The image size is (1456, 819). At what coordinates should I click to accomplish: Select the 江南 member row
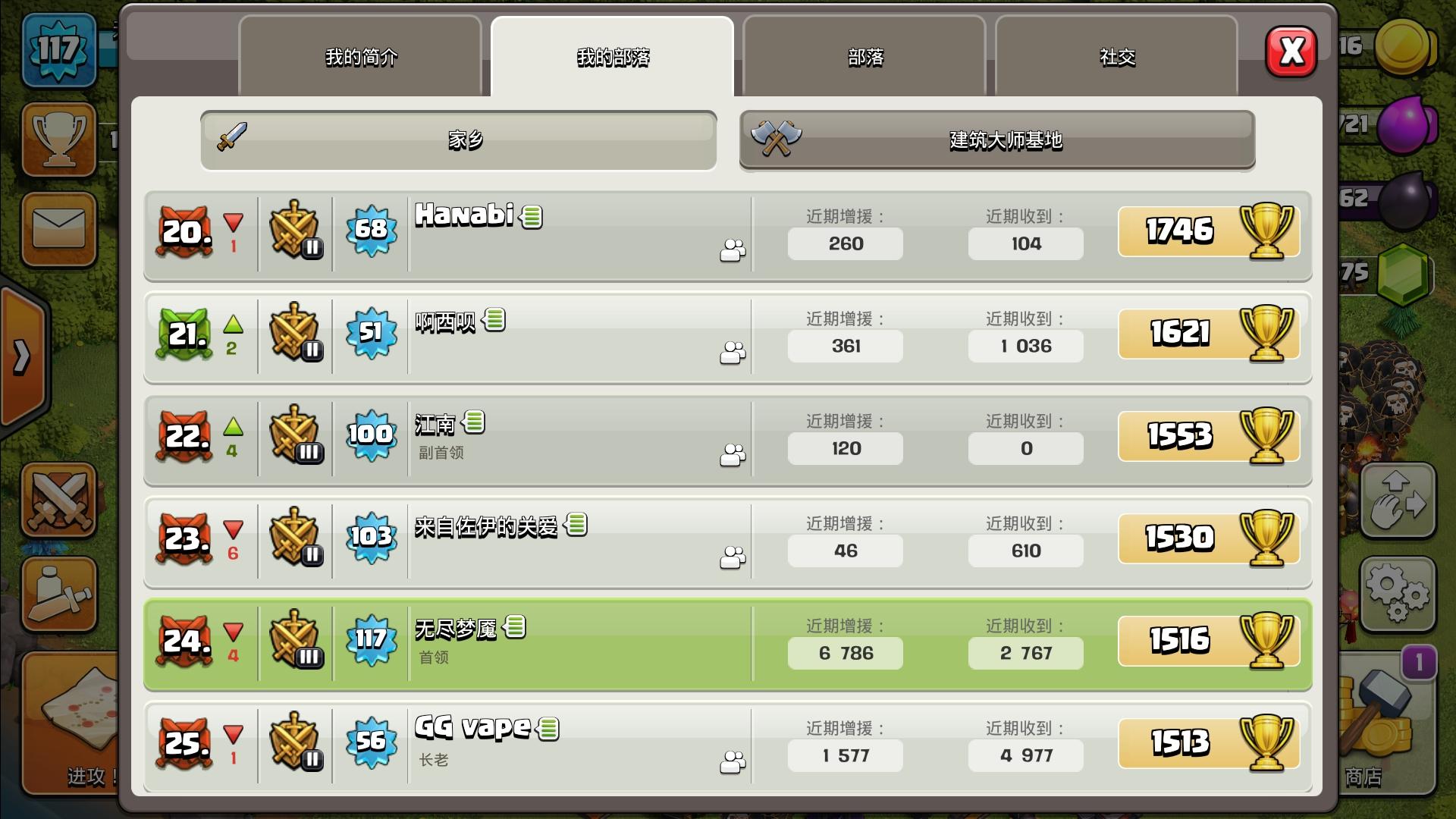coord(728,439)
